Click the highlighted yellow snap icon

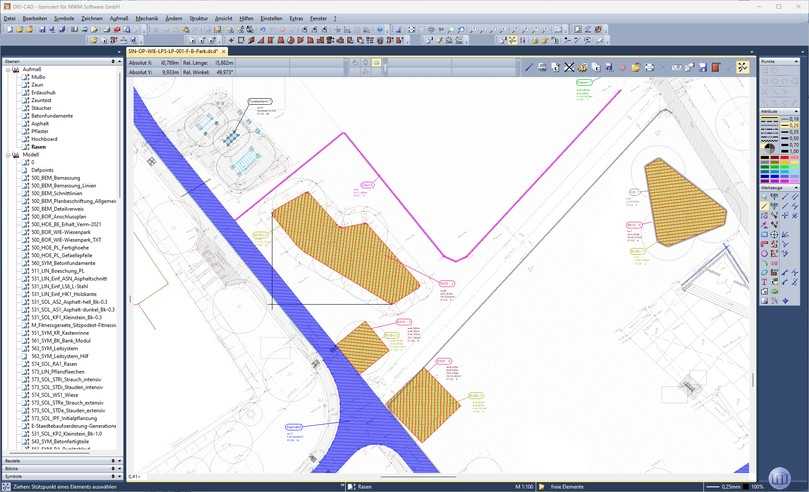point(743,67)
